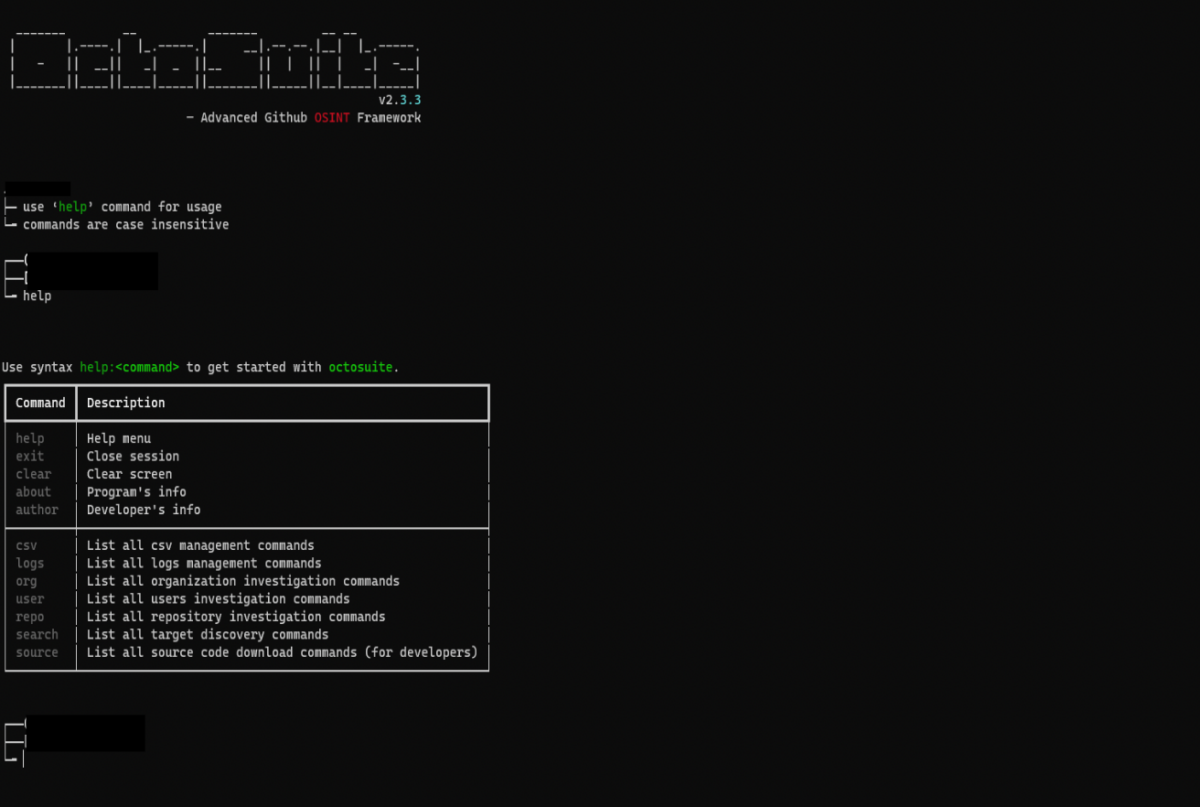Screen dimensions: 1200x807
Task: Click 'List all source code download commands'
Action: [x=221, y=653]
